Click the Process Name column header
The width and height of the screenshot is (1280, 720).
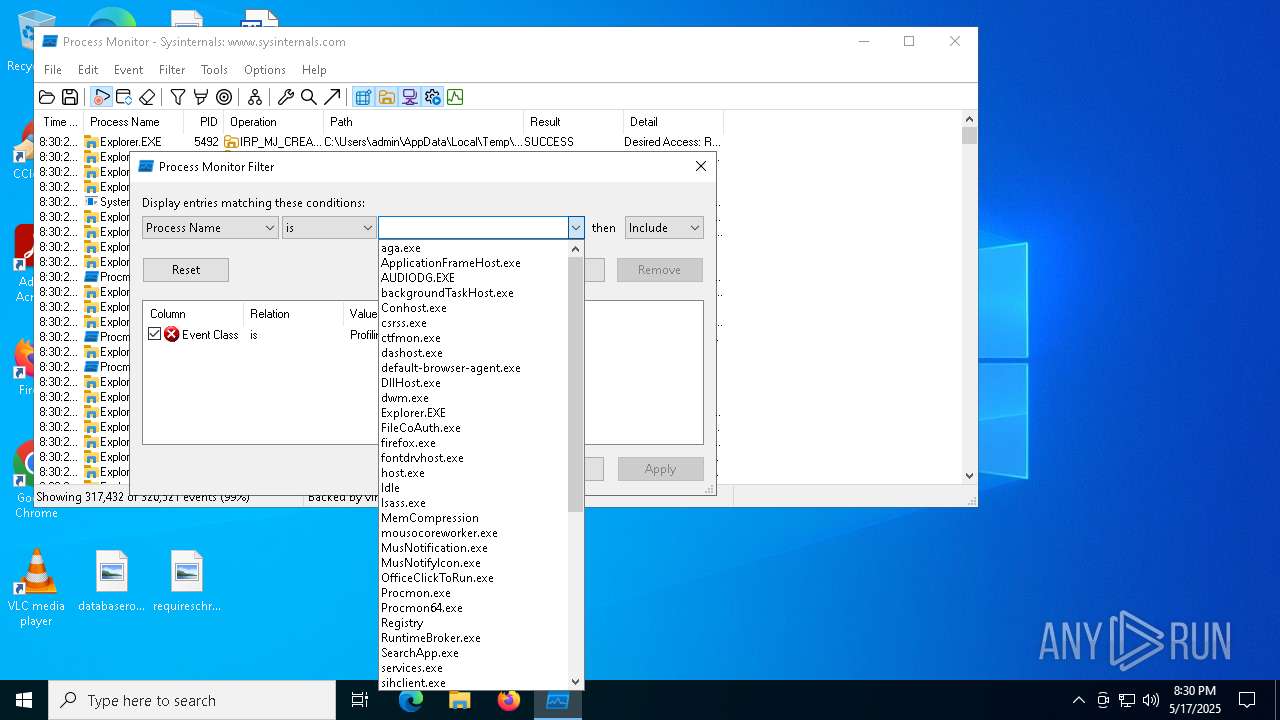click(134, 122)
